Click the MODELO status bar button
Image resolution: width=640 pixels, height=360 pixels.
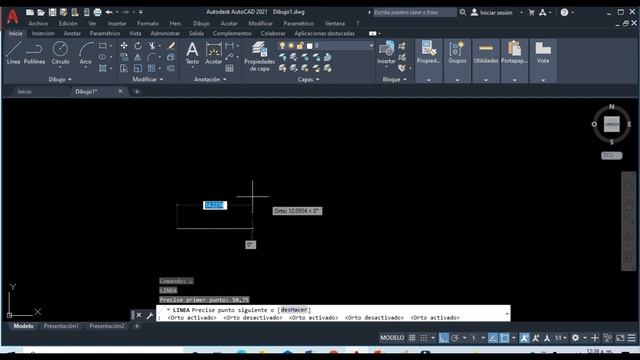[x=392, y=338]
